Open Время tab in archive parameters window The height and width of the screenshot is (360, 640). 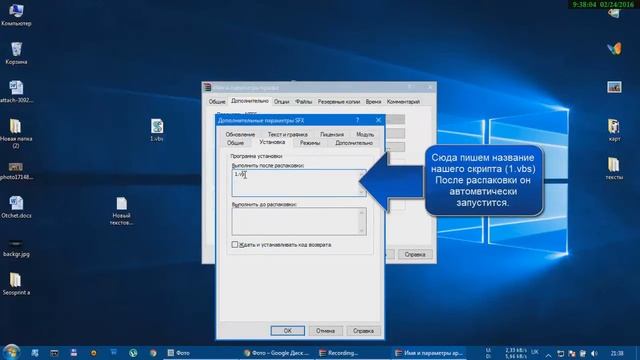[x=373, y=102]
